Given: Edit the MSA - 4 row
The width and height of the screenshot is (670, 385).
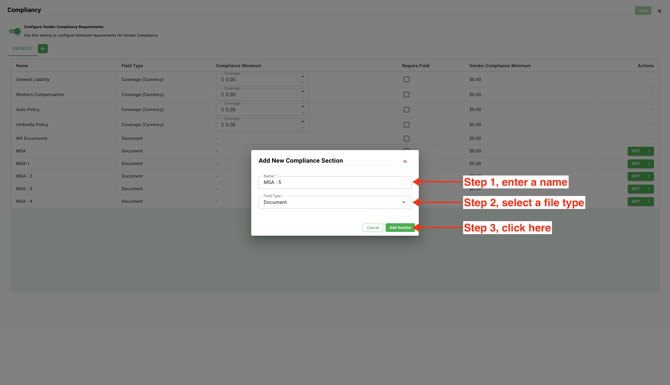Looking at the screenshot, I should tap(636, 201).
